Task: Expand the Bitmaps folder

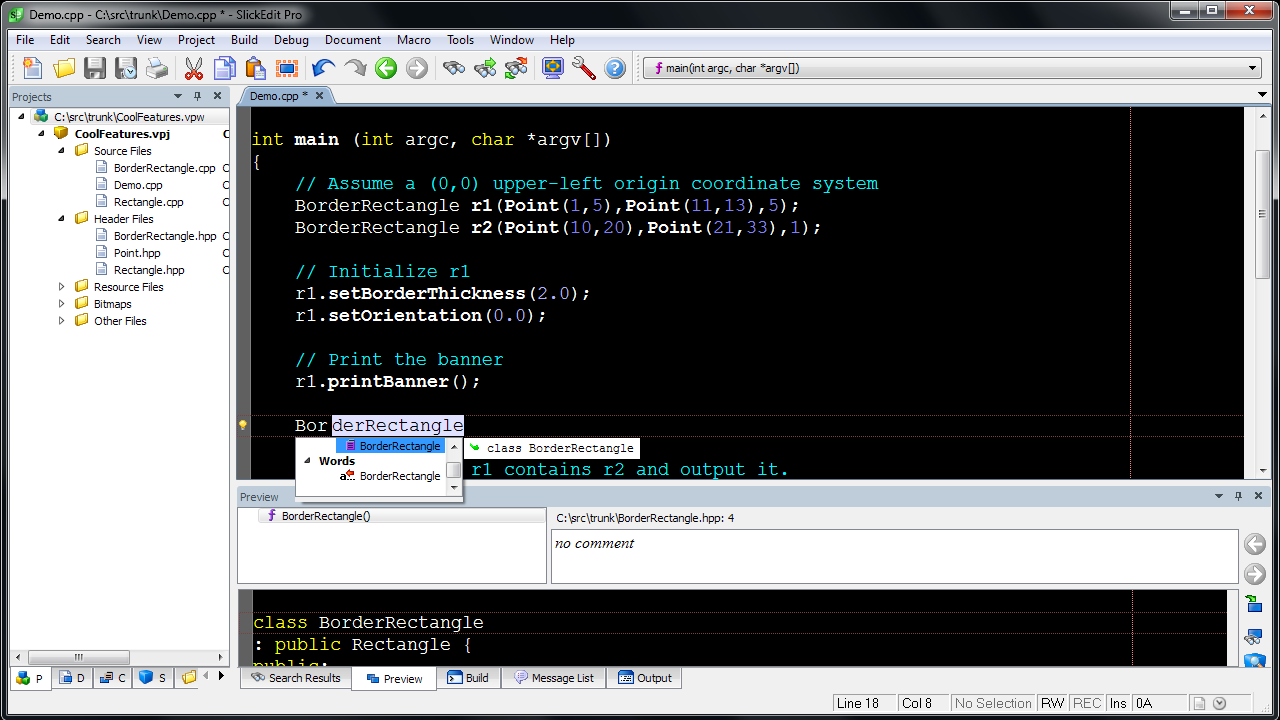Action: click(62, 303)
